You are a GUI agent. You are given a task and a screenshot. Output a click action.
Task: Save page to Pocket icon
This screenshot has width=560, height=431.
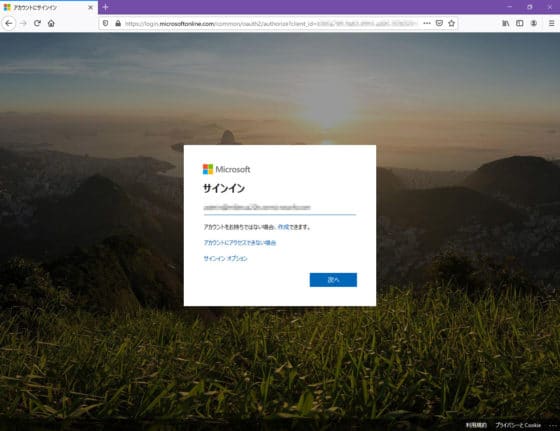[439, 23]
